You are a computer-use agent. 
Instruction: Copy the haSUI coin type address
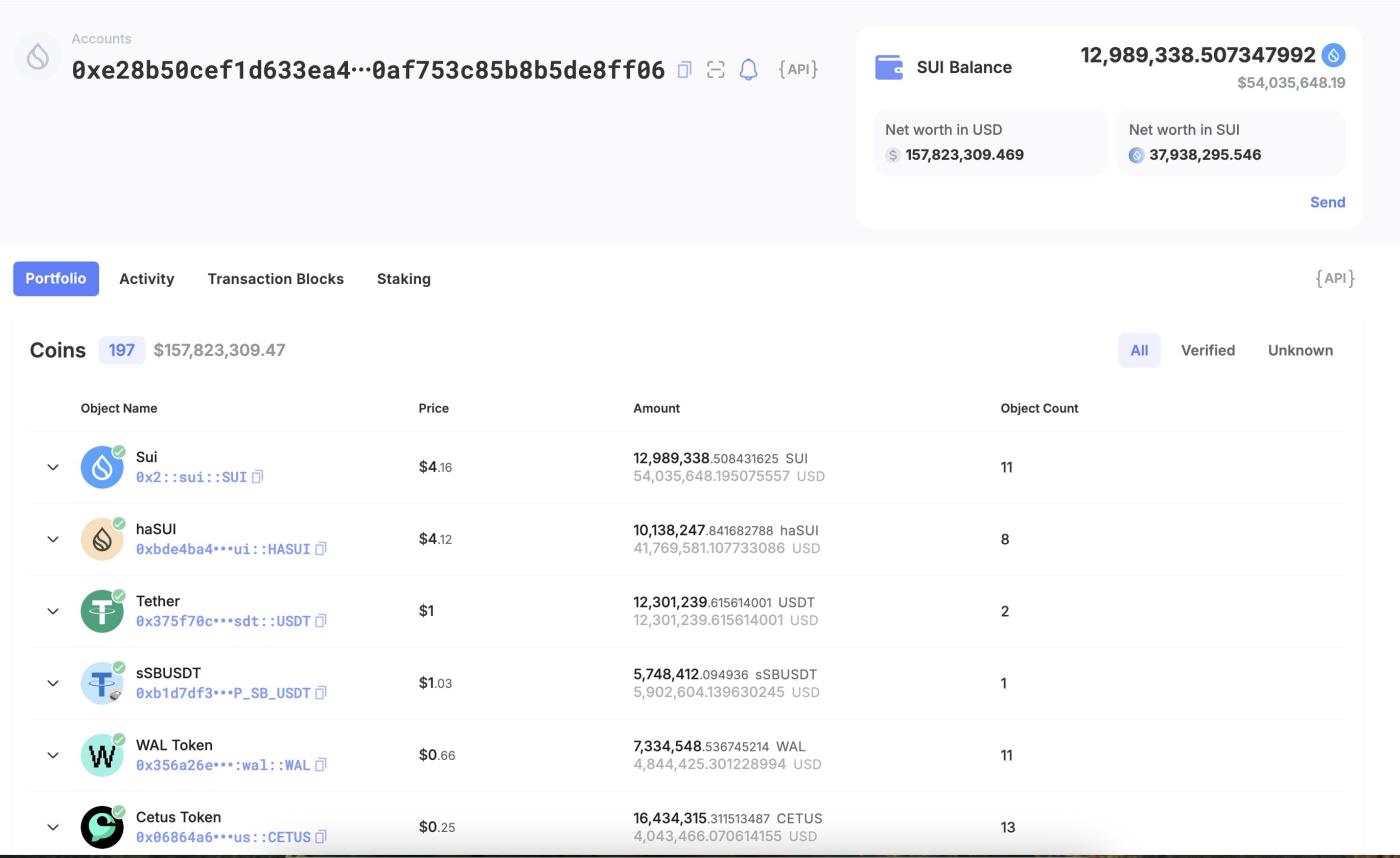[321, 549]
